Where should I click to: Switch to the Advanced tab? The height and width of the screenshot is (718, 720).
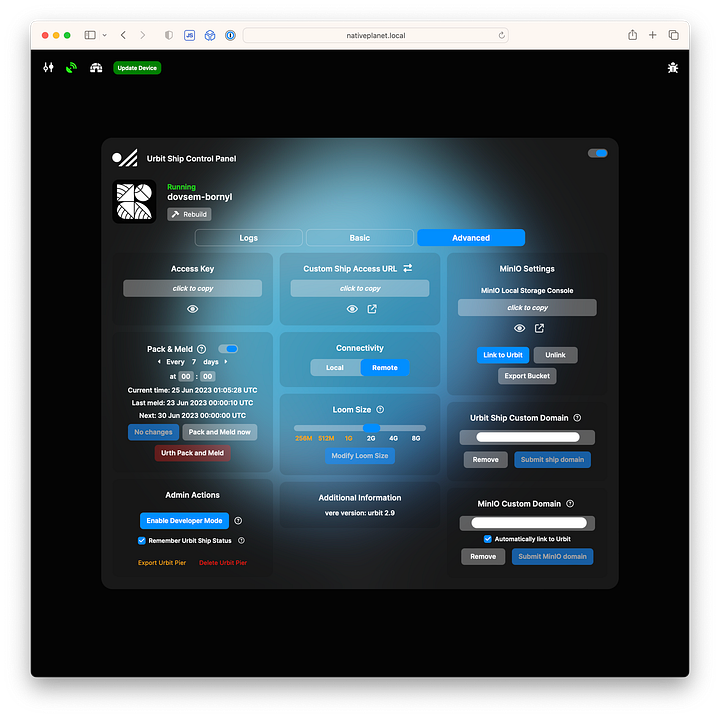coord(471,238)
